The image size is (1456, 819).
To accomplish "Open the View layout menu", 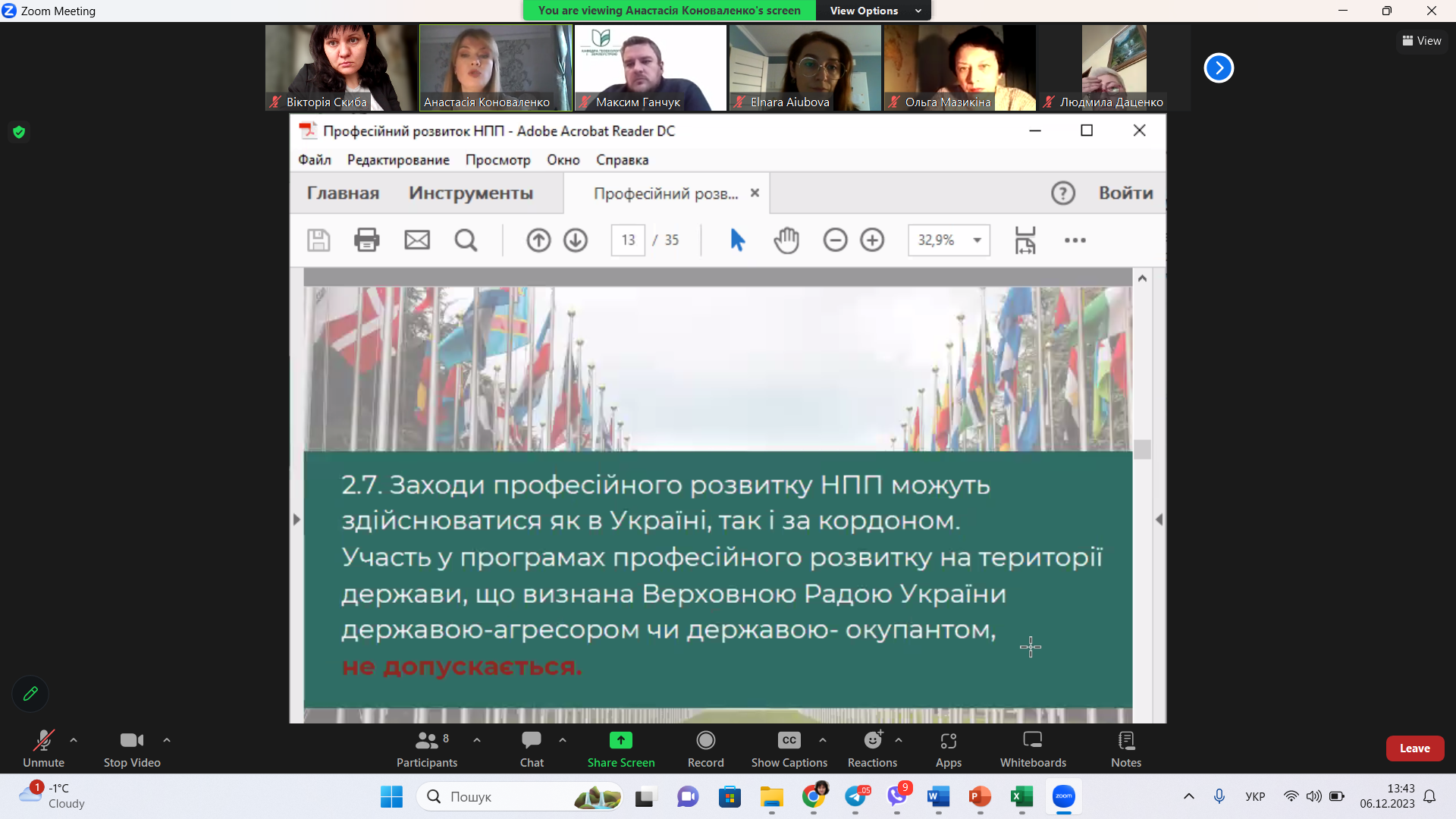I will pyautogui.click(x=1421, y=41).
